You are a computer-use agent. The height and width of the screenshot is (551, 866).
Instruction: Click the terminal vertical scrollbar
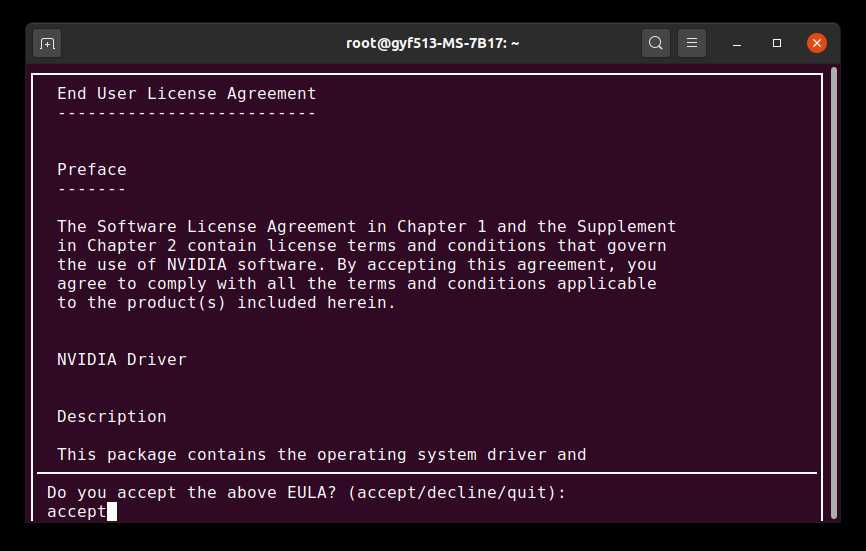[x=834, y=293]
